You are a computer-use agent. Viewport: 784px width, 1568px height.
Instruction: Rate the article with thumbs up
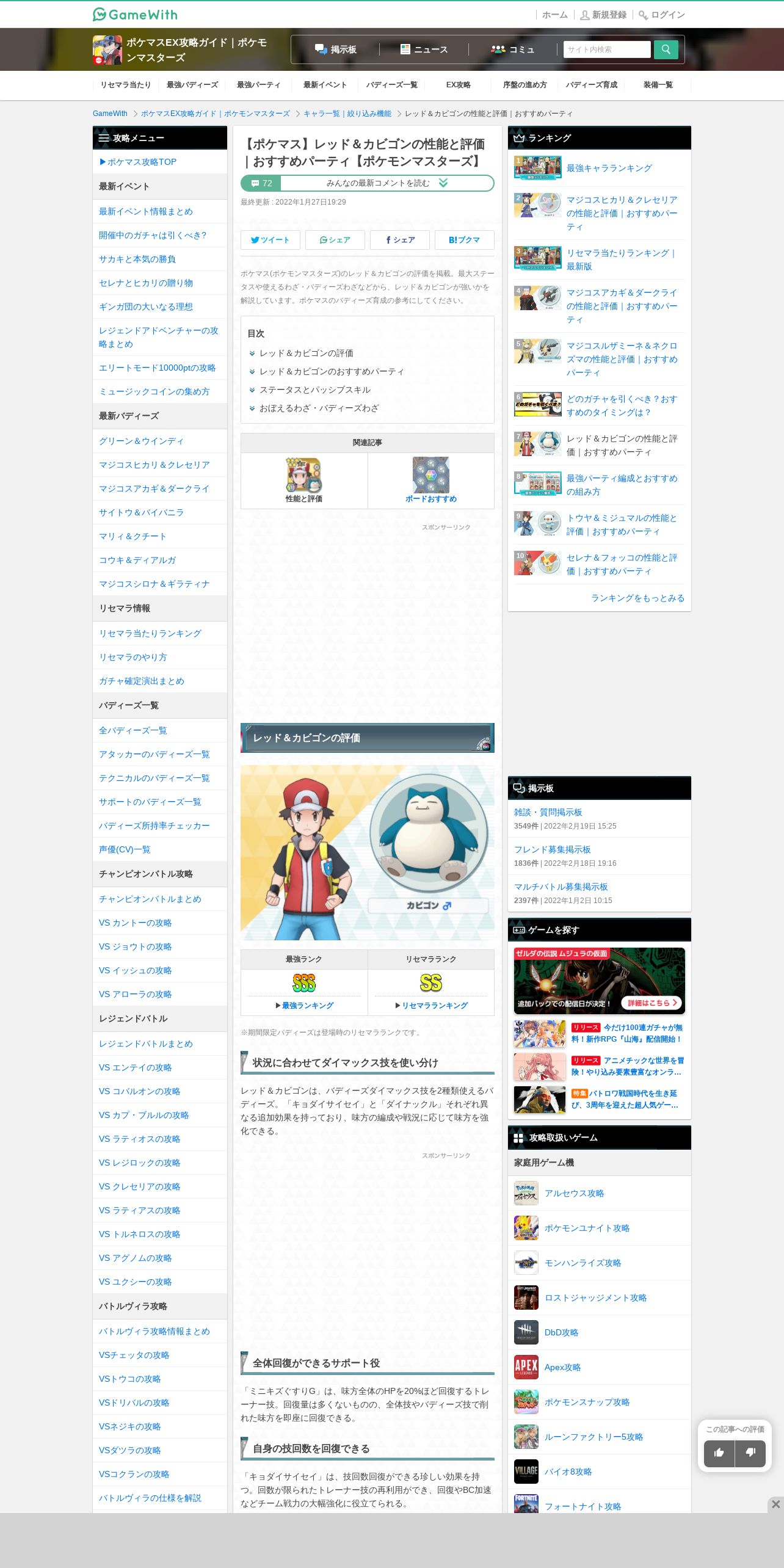click(x=719, y=1453)
